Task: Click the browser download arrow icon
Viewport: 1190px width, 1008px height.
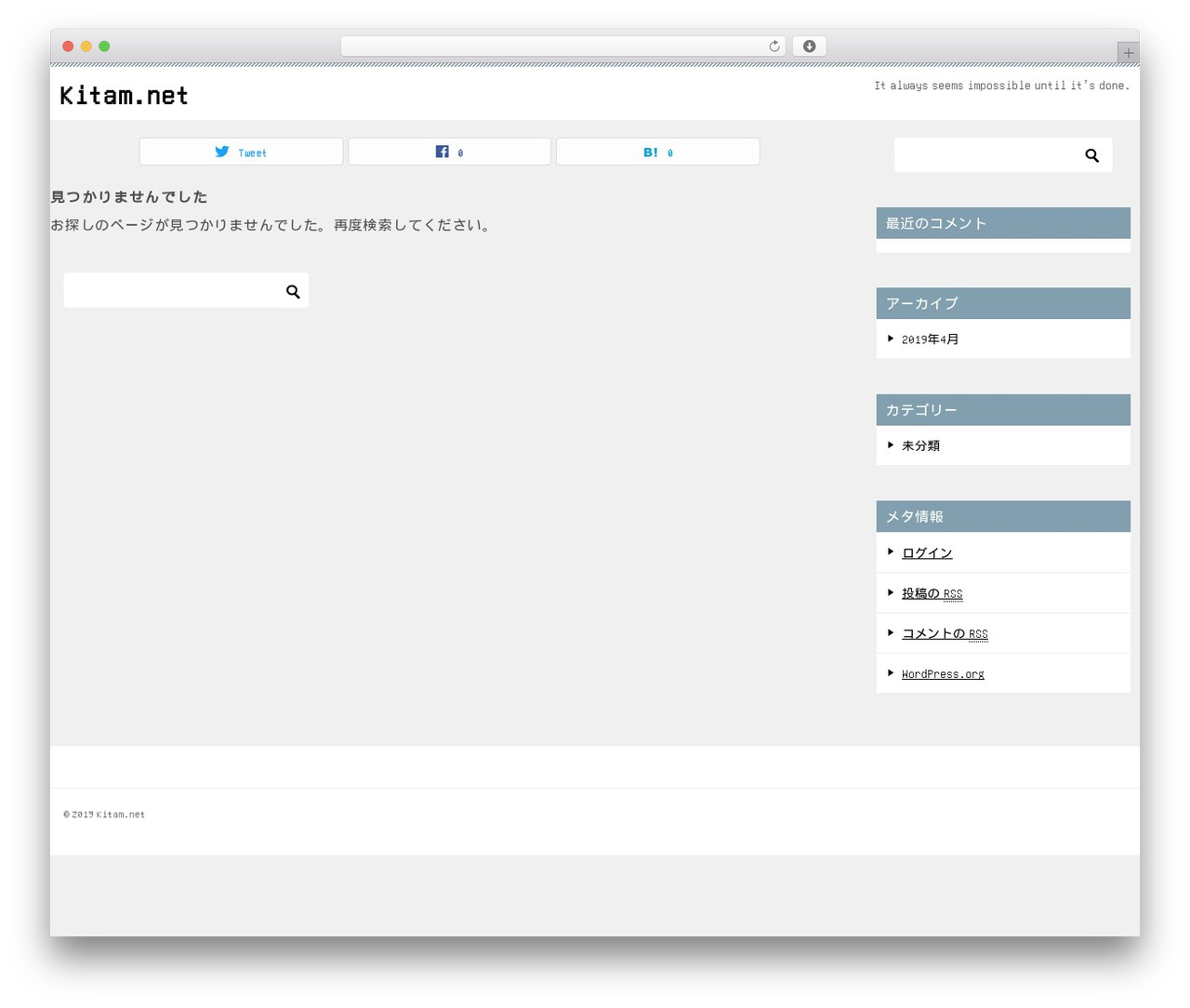Action: pos(809,46)
